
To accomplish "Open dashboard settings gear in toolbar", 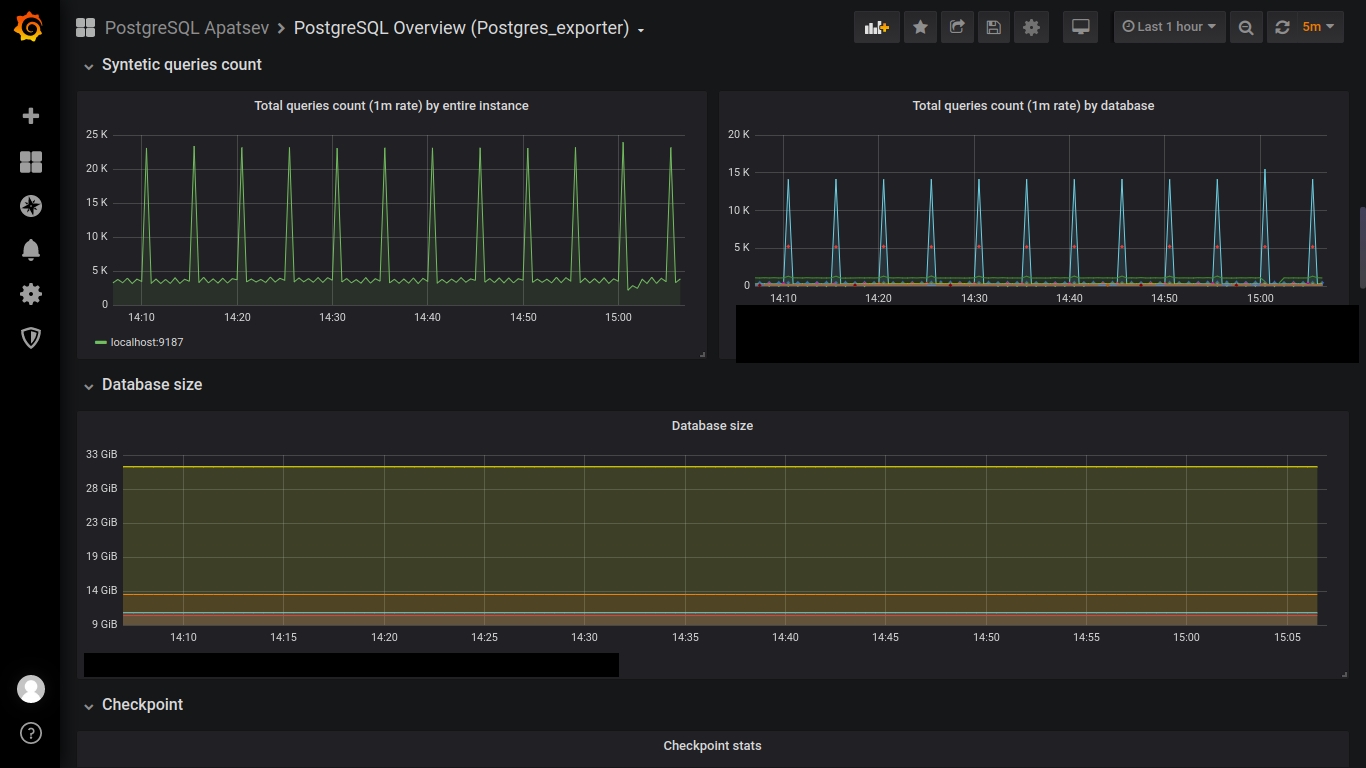I will (x=1031, y=27).
